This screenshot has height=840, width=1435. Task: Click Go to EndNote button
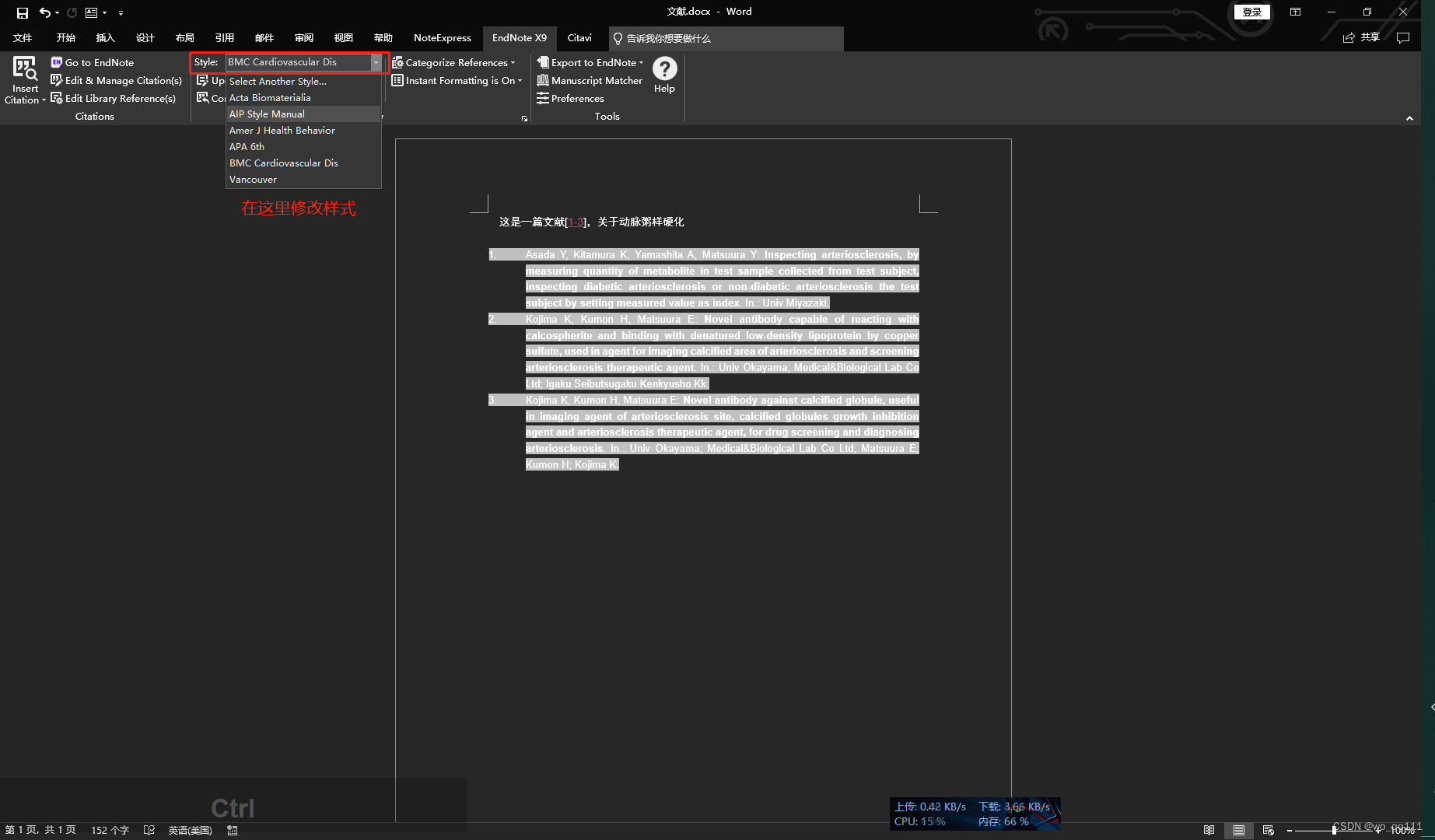(x=92, y=62)
